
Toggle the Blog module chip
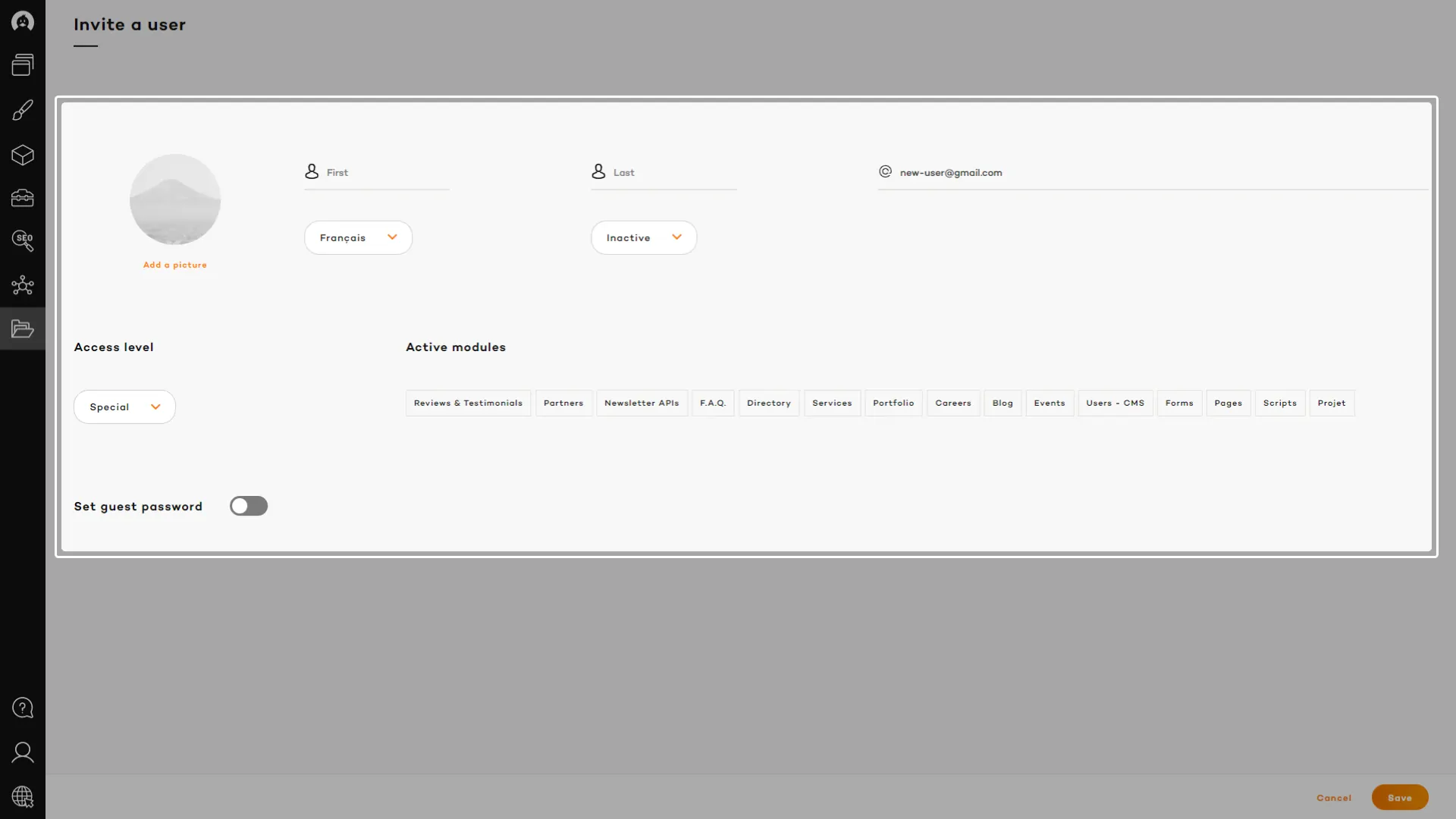(1002, 403)
